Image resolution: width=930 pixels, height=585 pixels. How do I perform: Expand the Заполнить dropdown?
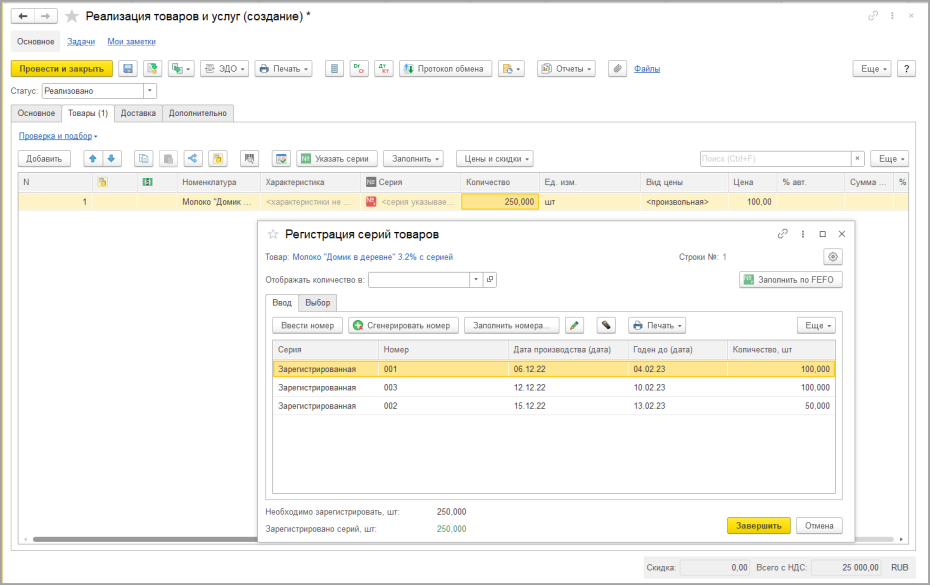click(x=414, y=158)
